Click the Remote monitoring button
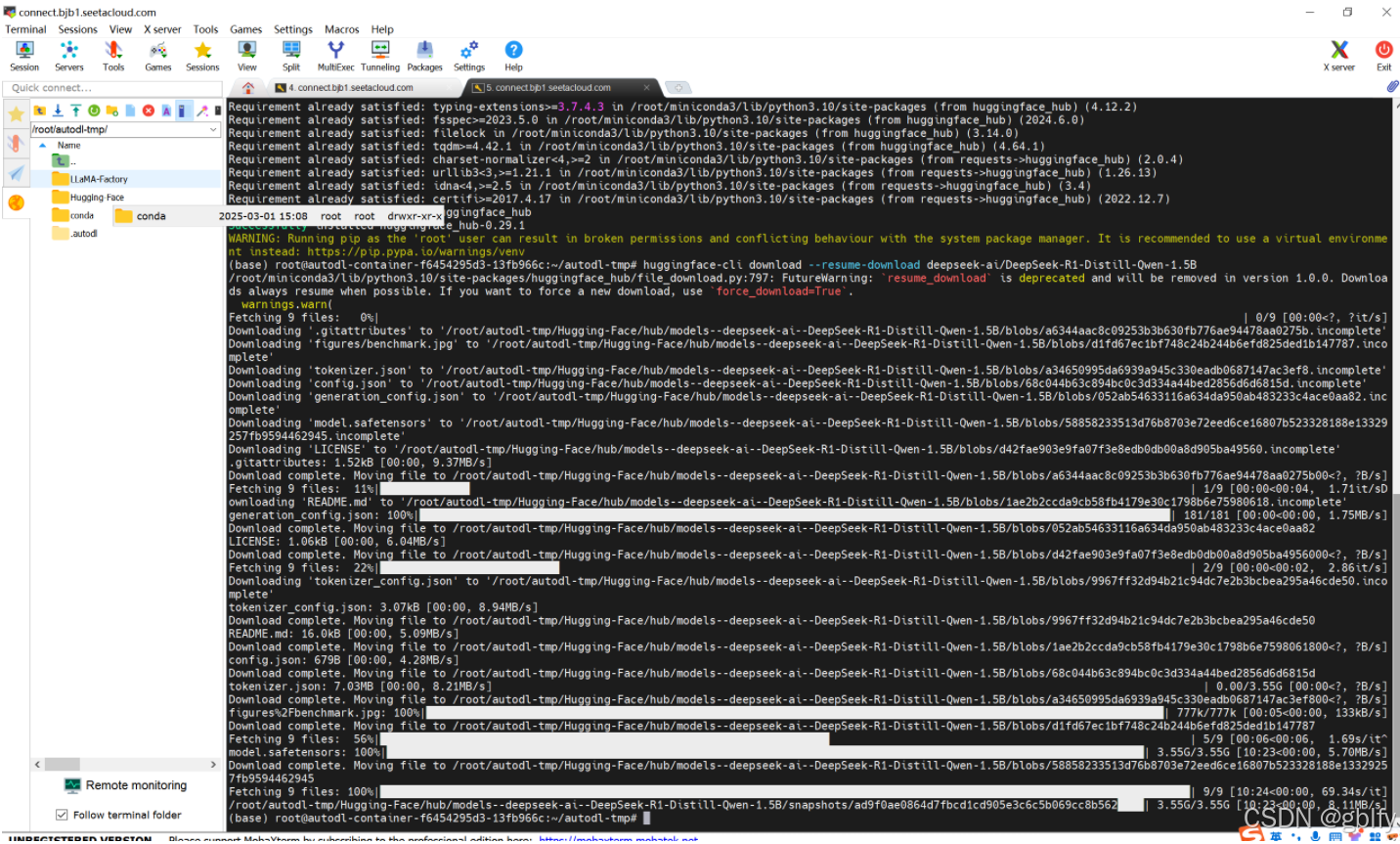Image resolution: width=1400 pixels, height=844 pixels. coord(125,785)
